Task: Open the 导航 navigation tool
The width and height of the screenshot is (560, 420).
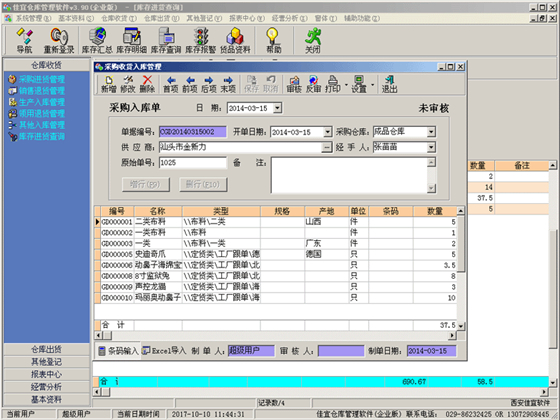Action: (24, 40)
